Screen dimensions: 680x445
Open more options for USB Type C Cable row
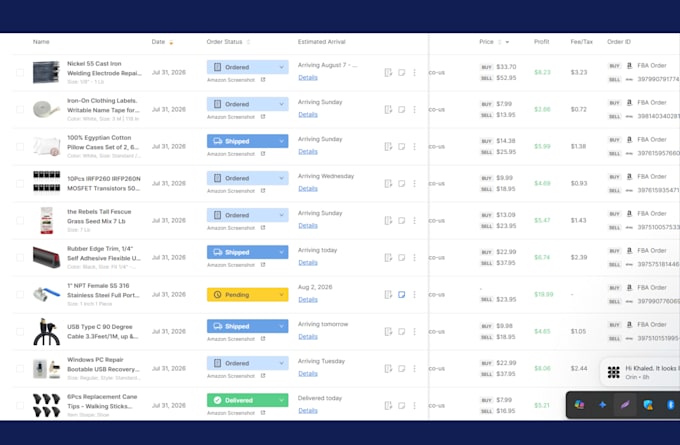pos(415,332)
